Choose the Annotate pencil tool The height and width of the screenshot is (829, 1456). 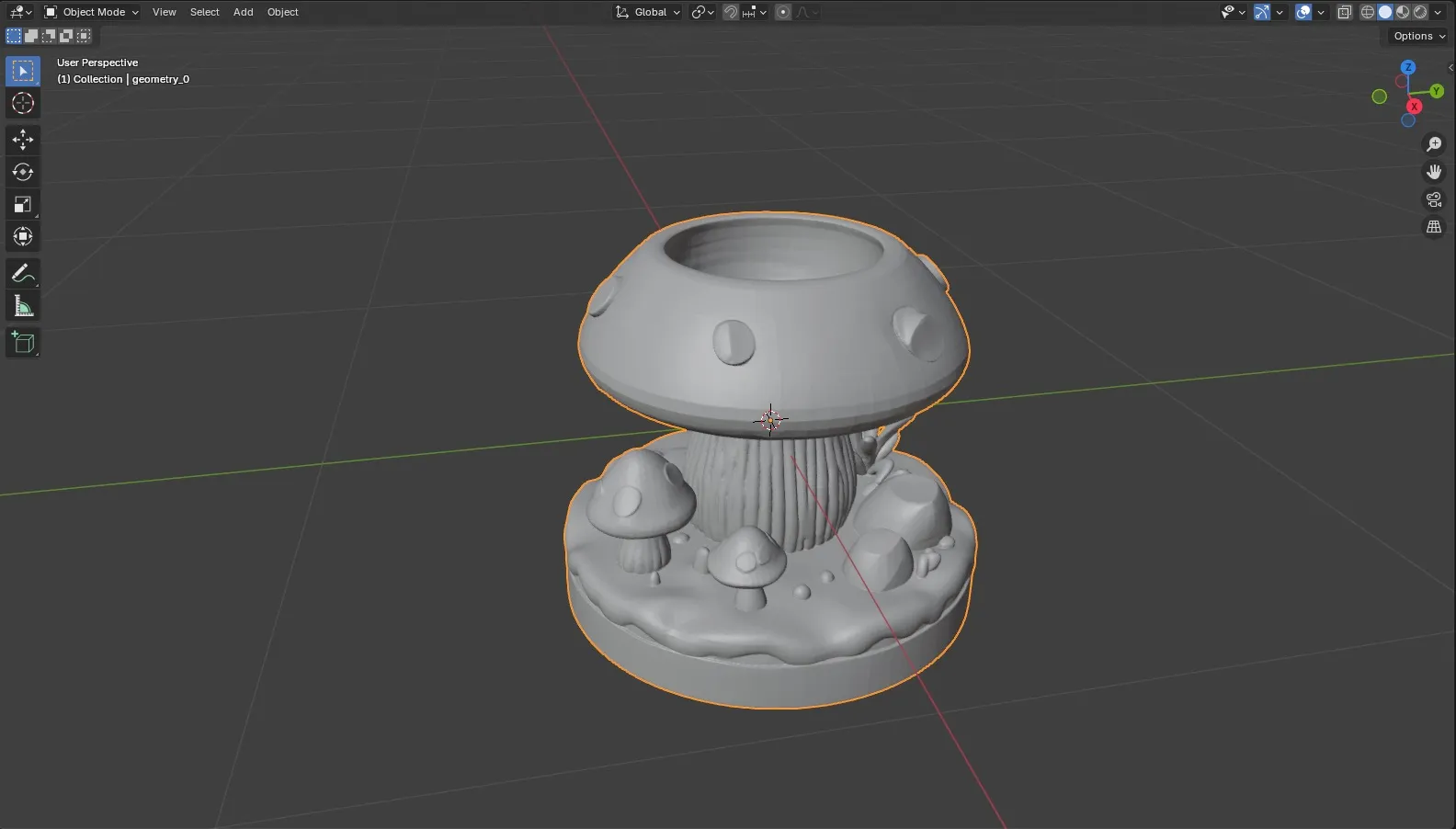(x=23, y=273)
